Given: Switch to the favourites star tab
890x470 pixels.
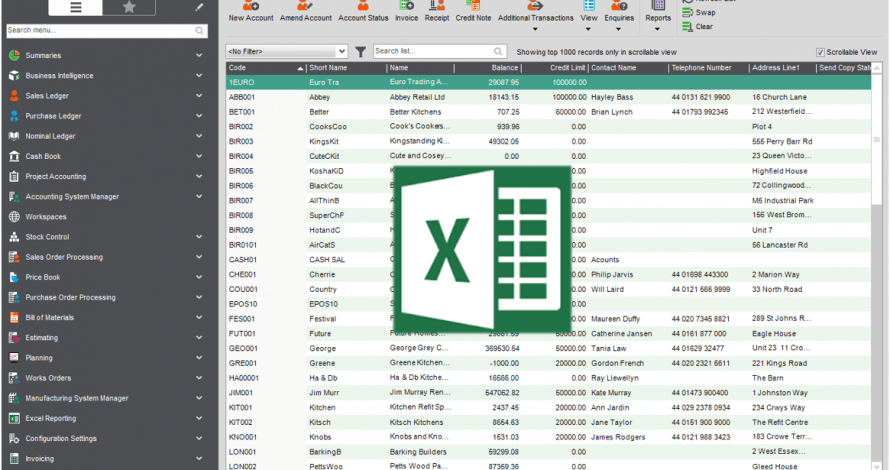Looking at the screenshot, I should (x=129, y=7).
